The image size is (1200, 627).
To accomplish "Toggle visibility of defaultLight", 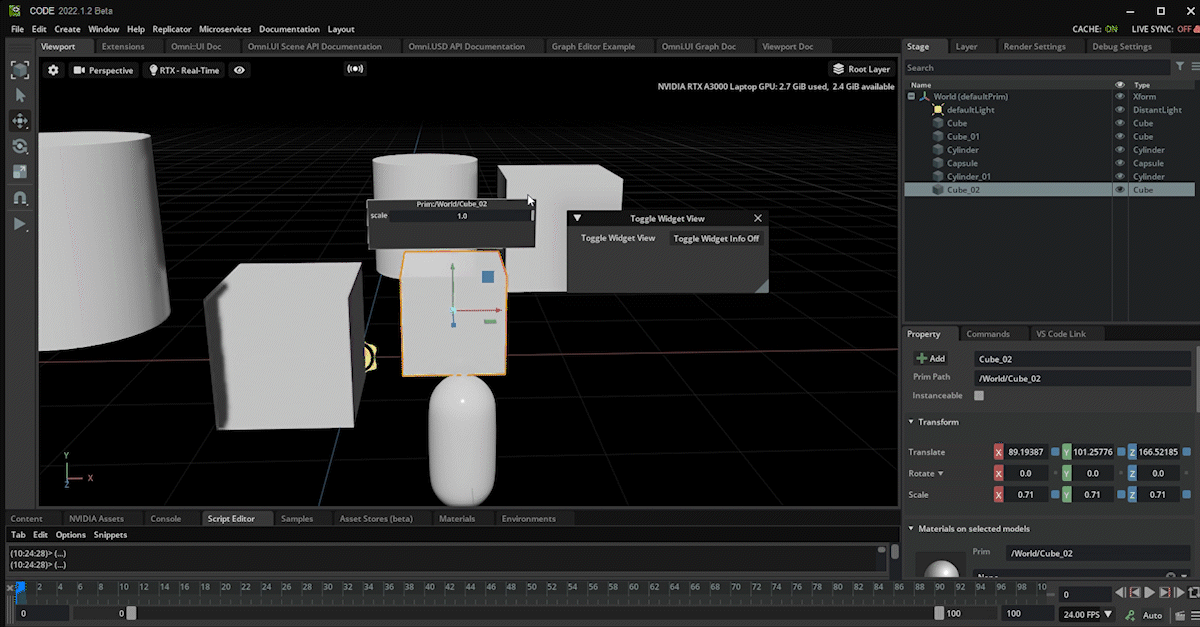I will (1120, 110).
